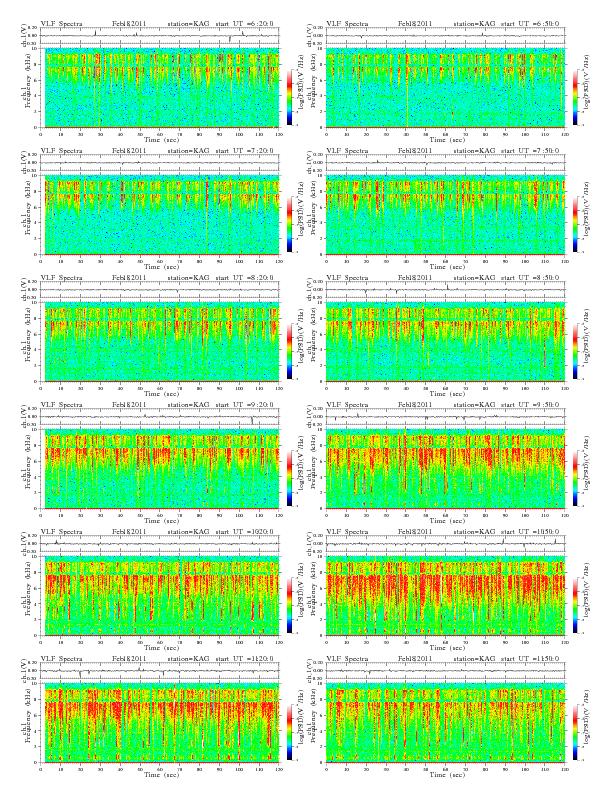Screen dimensions: 612x792
Task: Click 'Time (sec)' label under the 11:50:0 plot
Action: [445, 774]
